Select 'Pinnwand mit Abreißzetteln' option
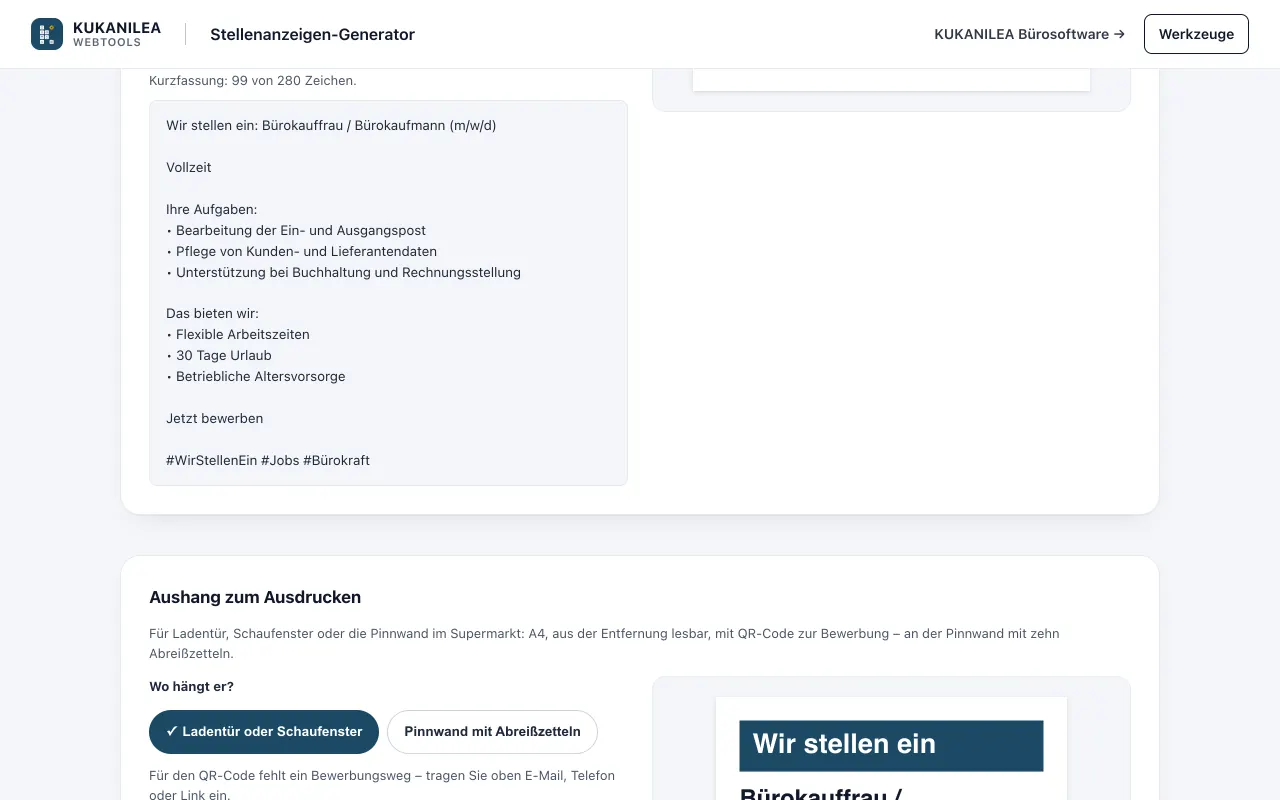Image resolution: width=1280 pixels, height=800 pixels. click(x=492, y=732)
